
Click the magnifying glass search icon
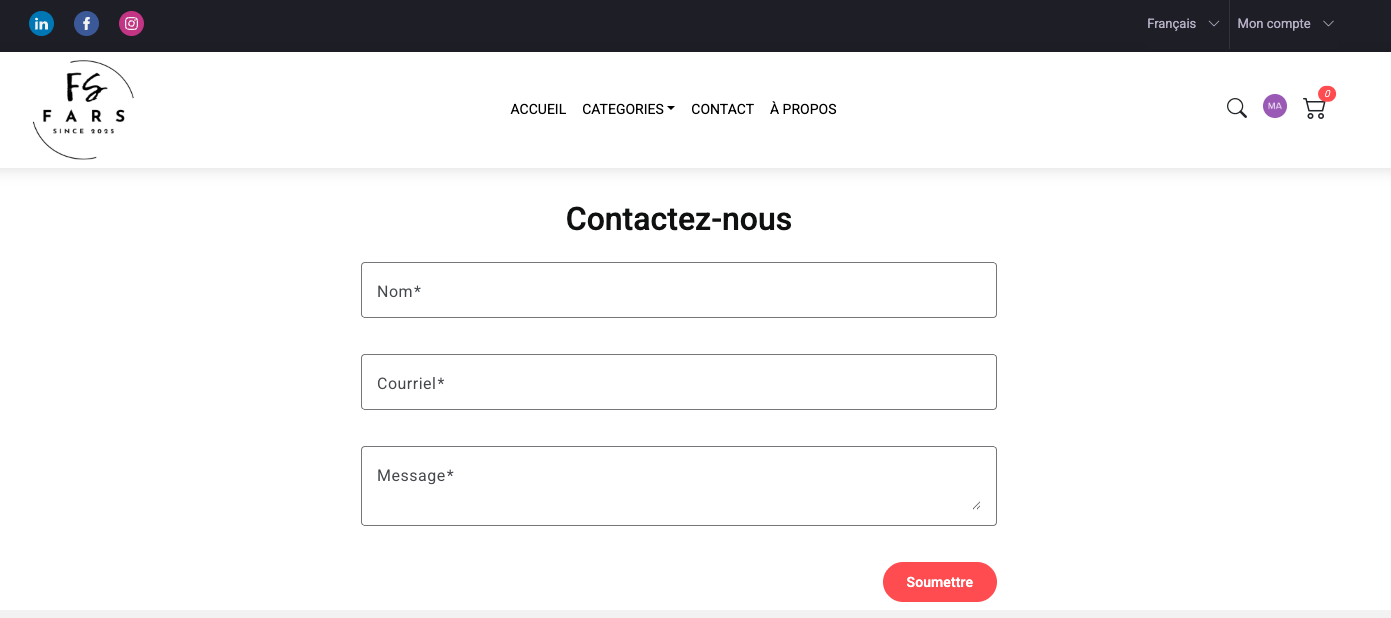[x=1237, y=108]
